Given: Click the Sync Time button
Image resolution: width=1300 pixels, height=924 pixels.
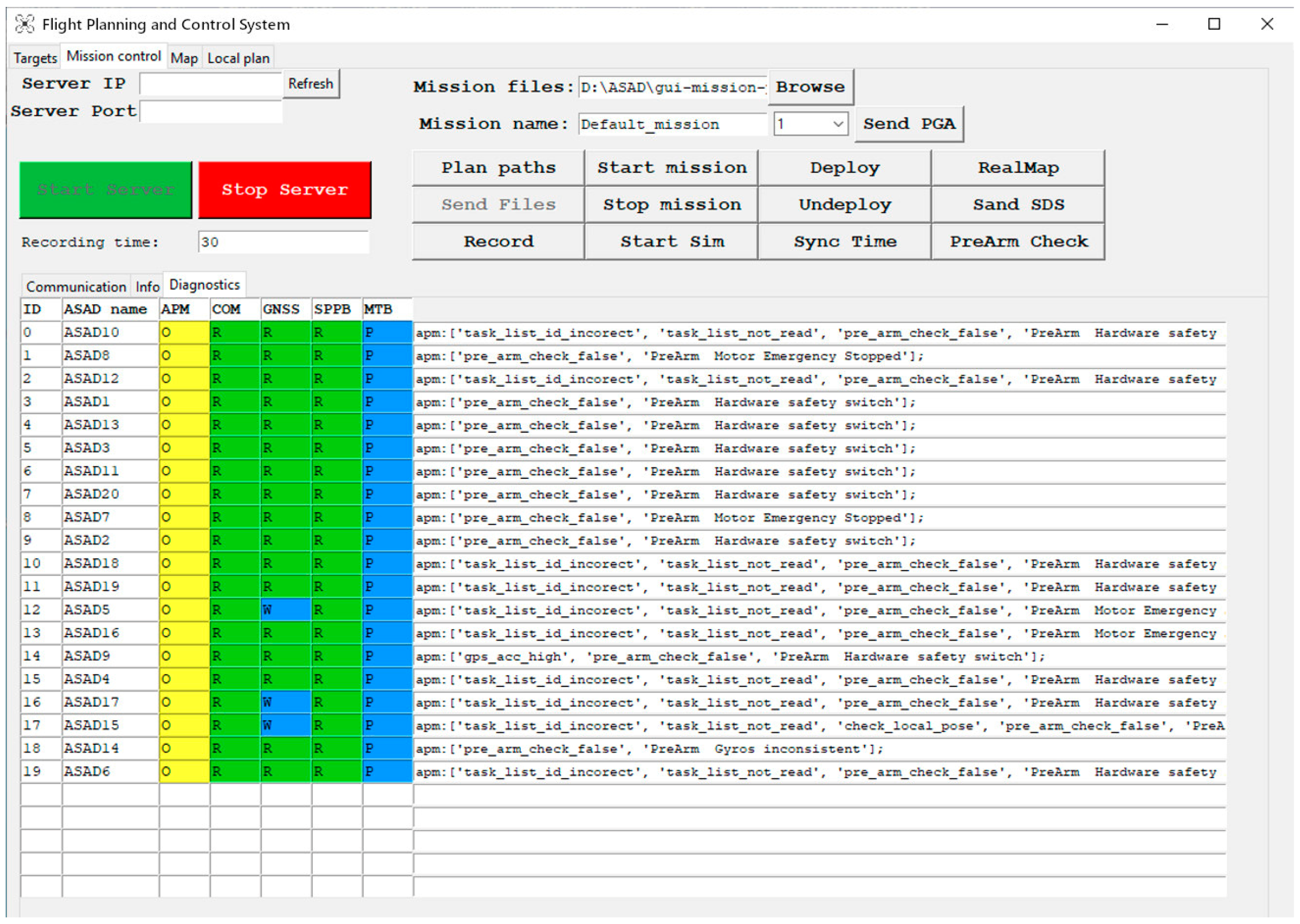Looking at the screenshot, I should (844, 241).
